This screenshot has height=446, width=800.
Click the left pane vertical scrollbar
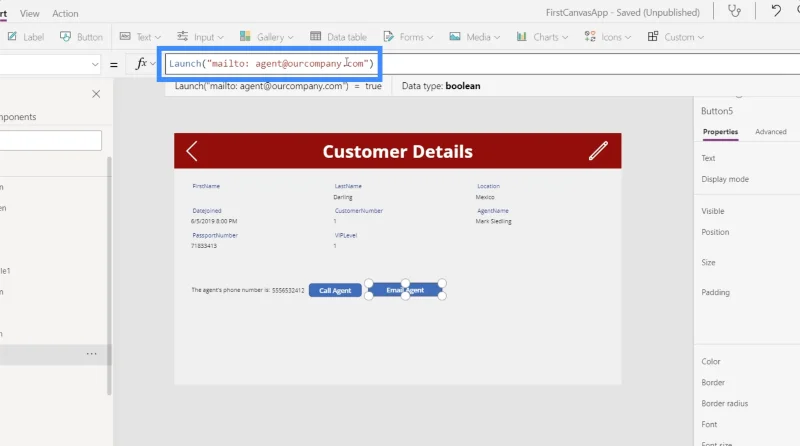(109, 276)
